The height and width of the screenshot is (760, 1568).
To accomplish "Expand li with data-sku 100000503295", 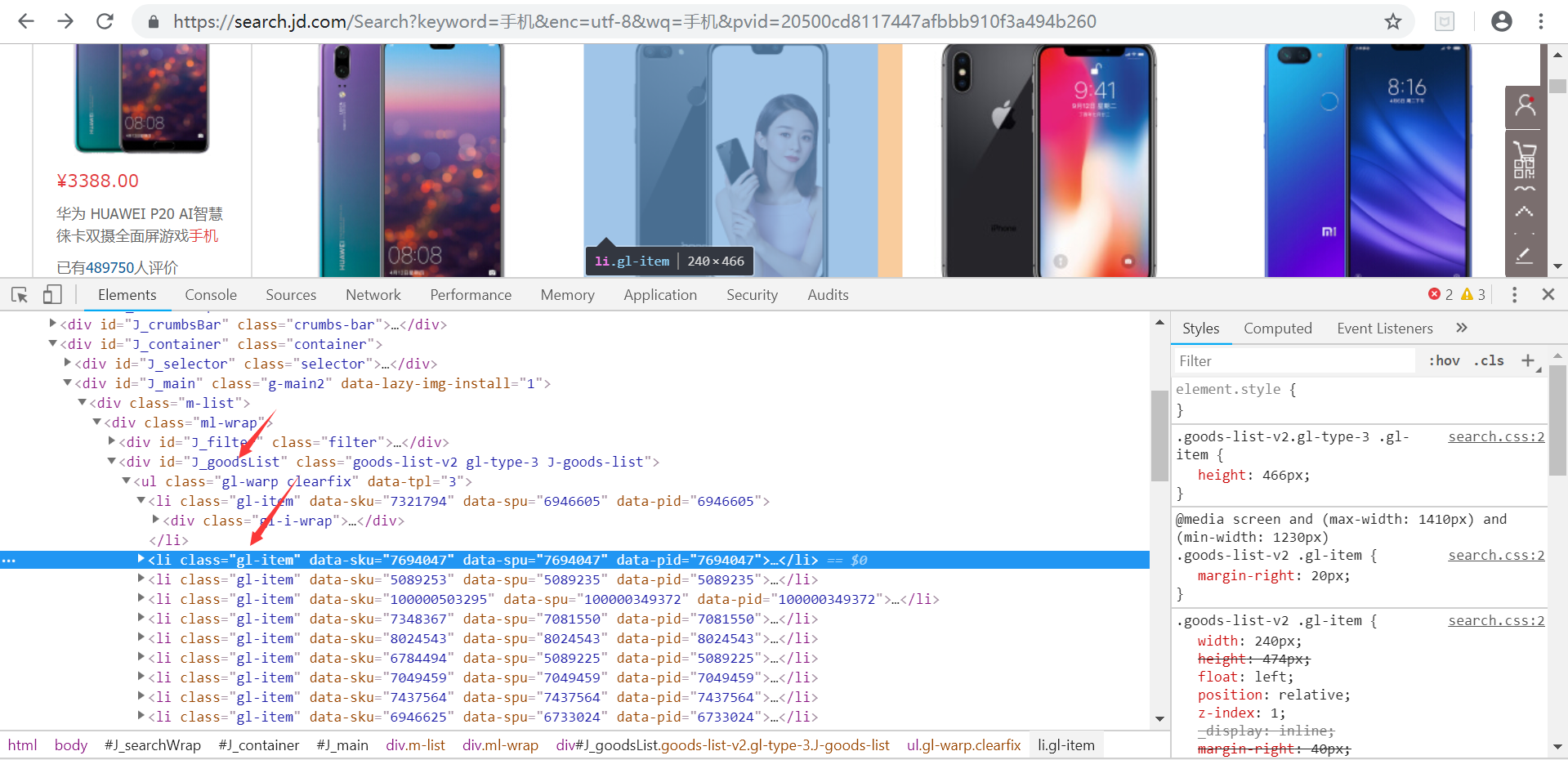I will (x=141, y=598).
